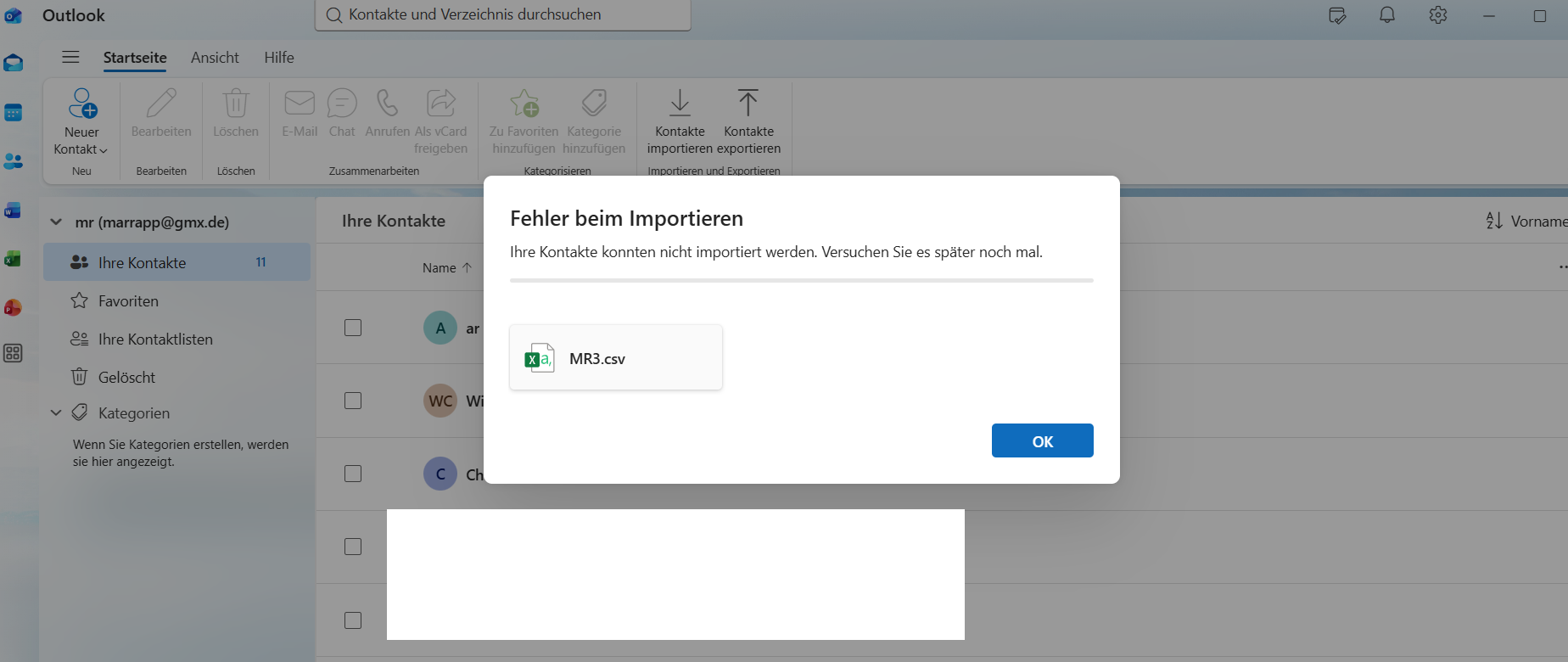Click the purple C contact avatar
This screenshot has height=662, width=1568.
(x=440, y=474)
